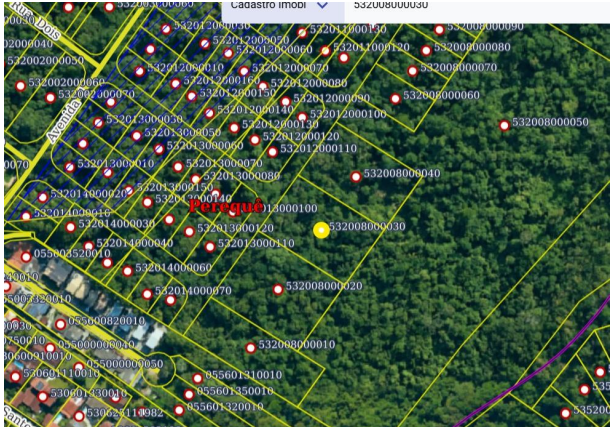Click the yellow marker for parcel 532008000030
This screenshot has height=427, width=612.
tap(321, 230)
